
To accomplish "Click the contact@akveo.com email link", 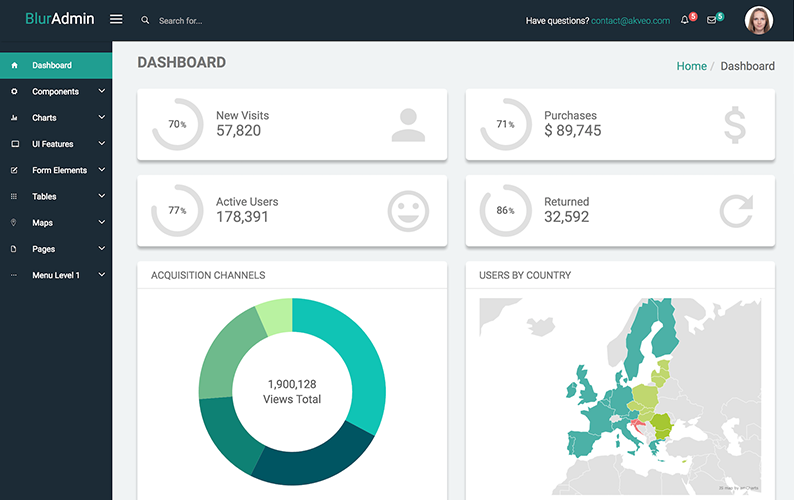I will 630,20.
